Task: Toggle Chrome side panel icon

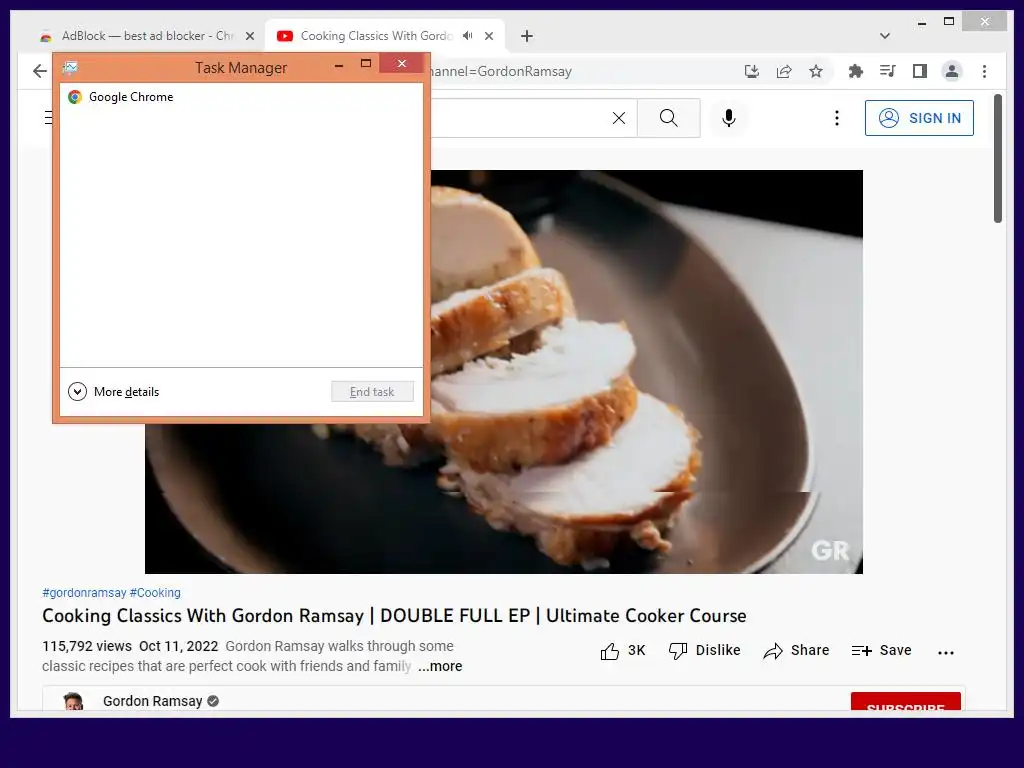Action: click(x=920, y=71)
